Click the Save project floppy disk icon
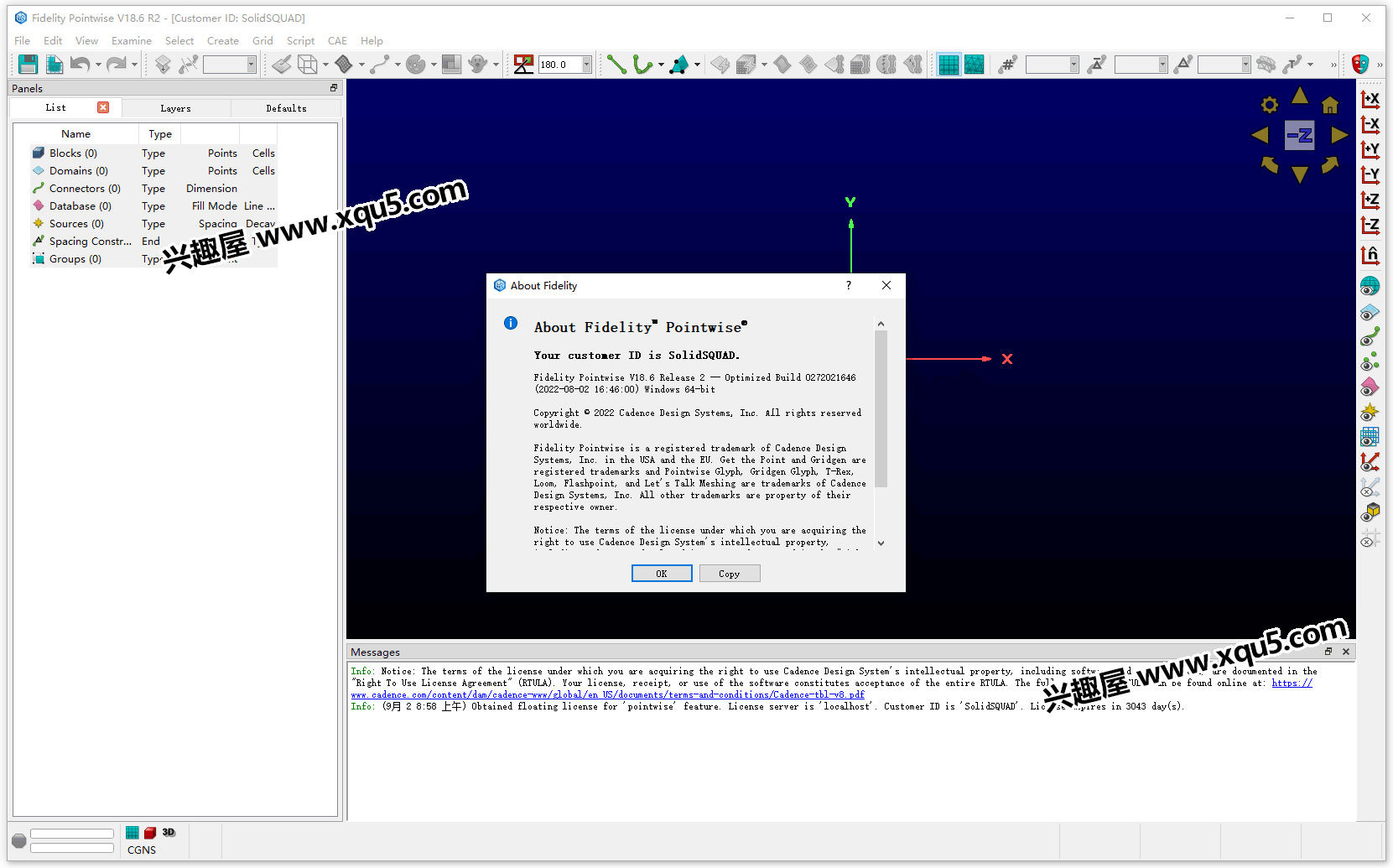 coord(28,64)
